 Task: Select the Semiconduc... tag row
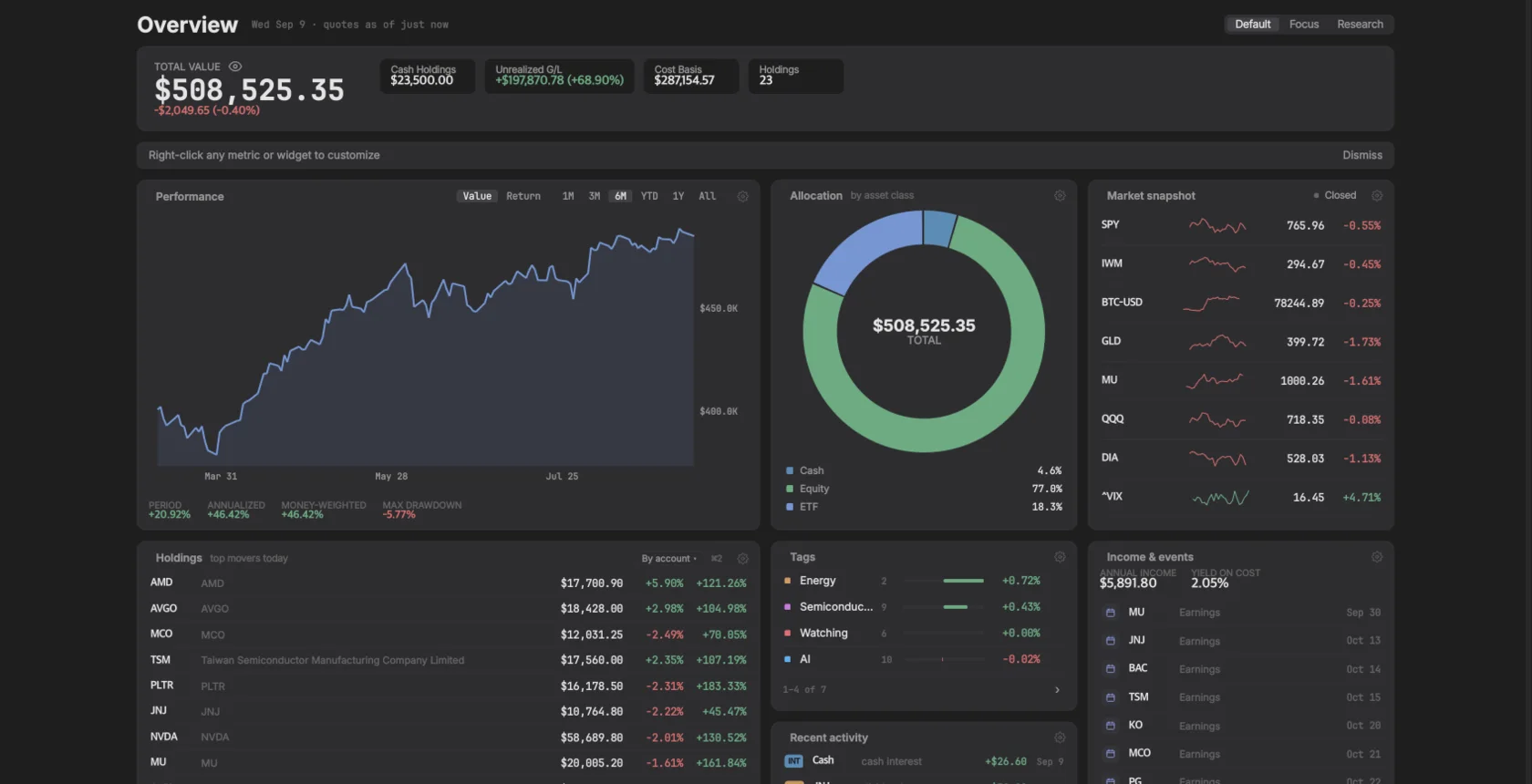coord(924,607)
